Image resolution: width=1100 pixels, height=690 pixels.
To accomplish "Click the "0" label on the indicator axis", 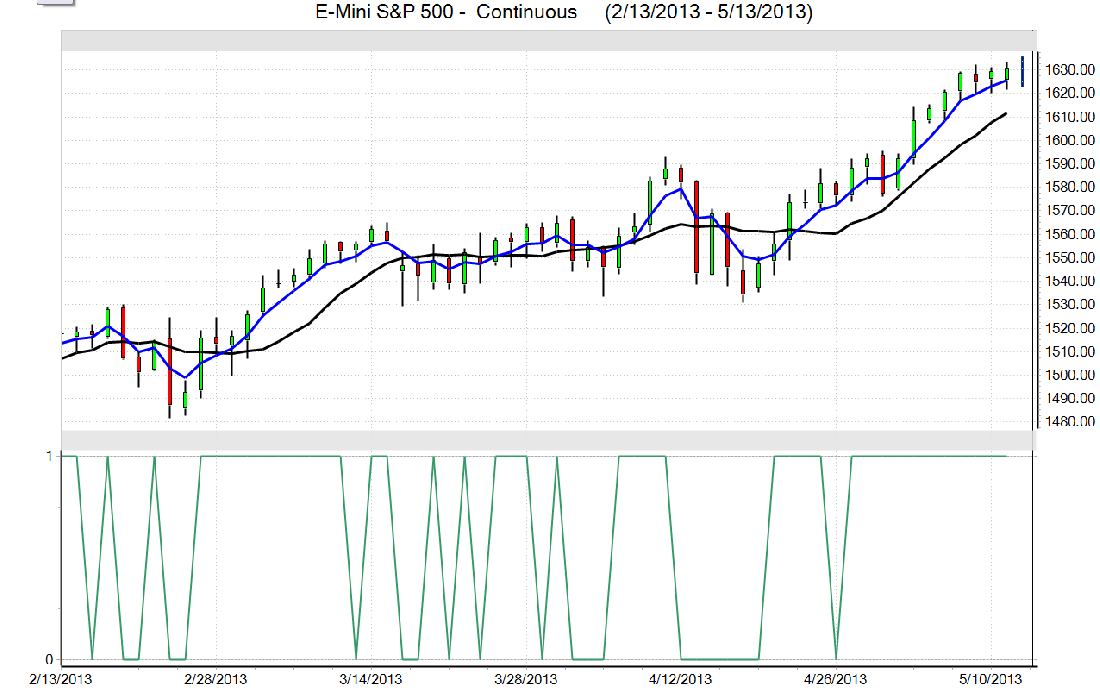I will pyautogui.click(x=49, y=660).
